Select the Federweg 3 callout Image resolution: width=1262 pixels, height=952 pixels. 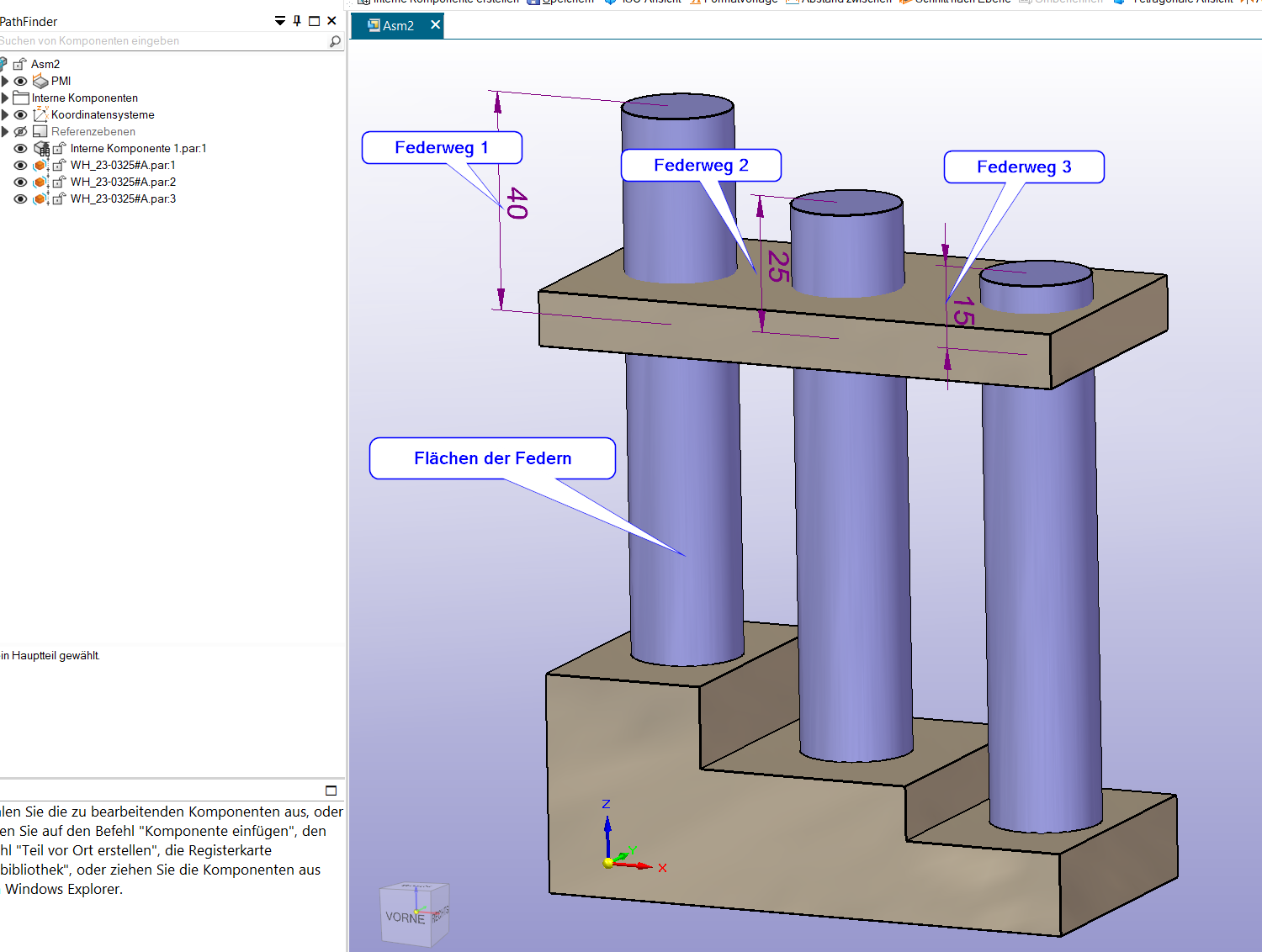pyautogui.click(x=1024, y=167)
